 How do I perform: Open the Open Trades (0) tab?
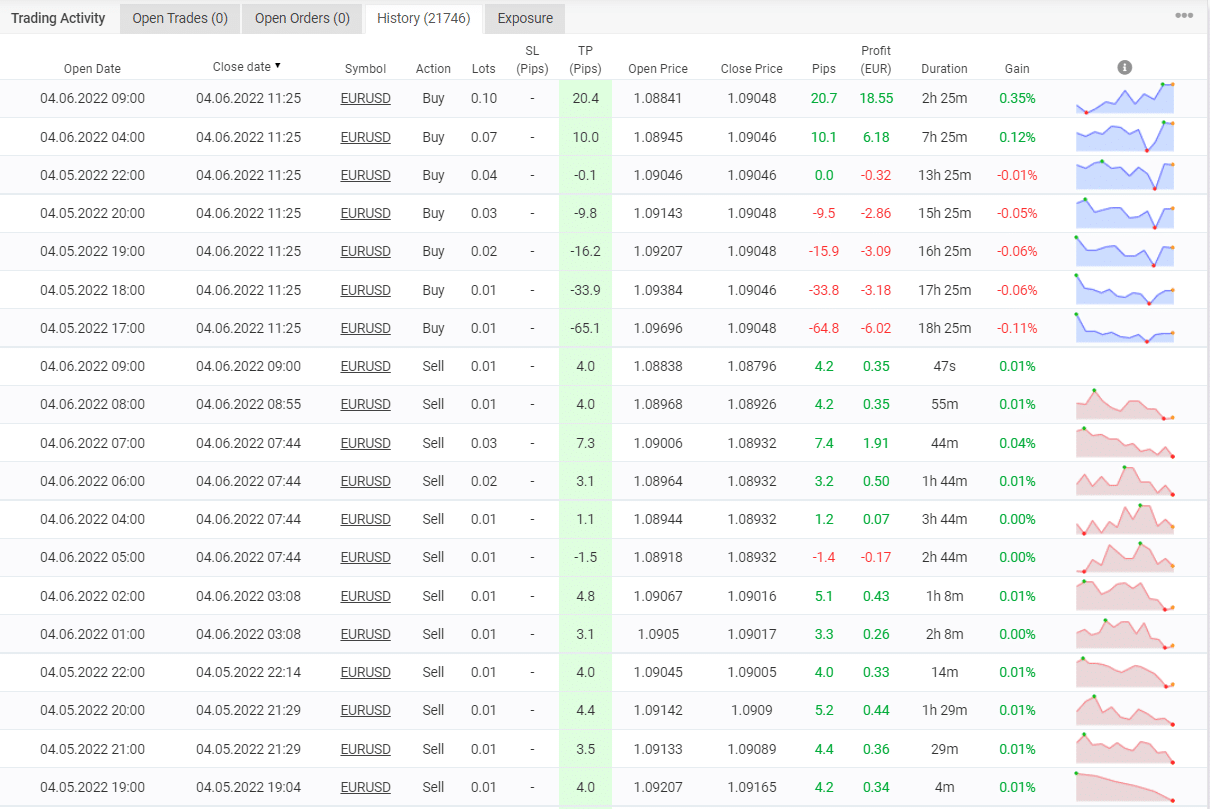[179, 18]
